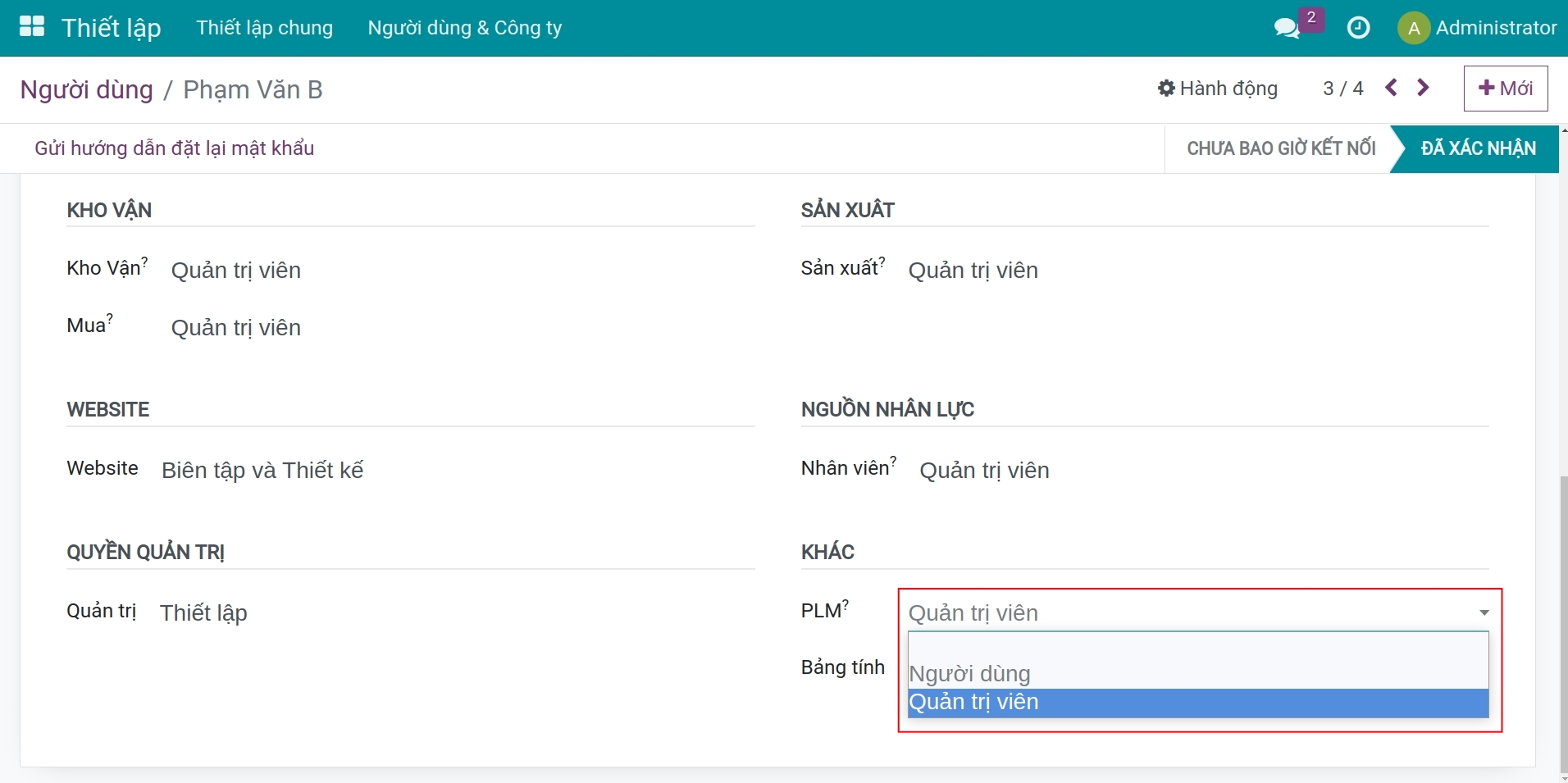This screenshot has width=1568, height=783.
Task: Click the Administrator avatar icon
Action: click(x=1413, y=29)
